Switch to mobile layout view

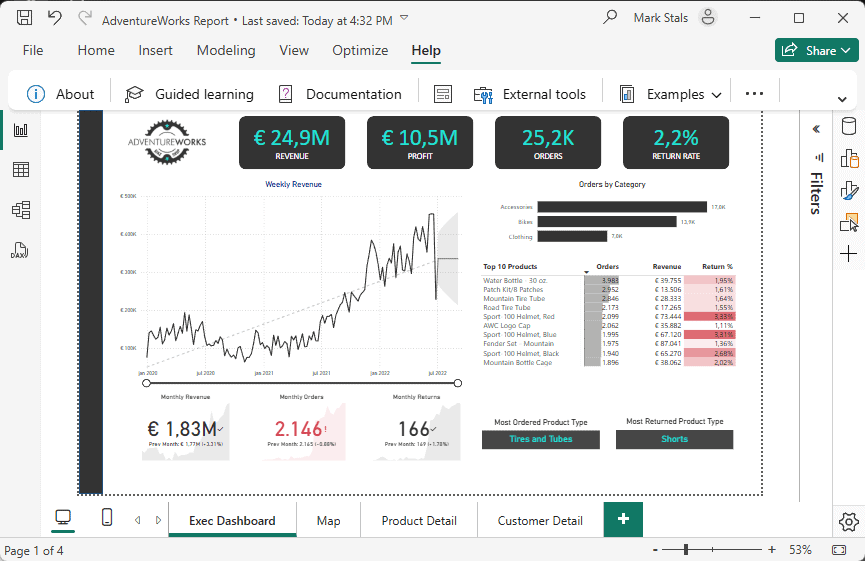[107, 518]
